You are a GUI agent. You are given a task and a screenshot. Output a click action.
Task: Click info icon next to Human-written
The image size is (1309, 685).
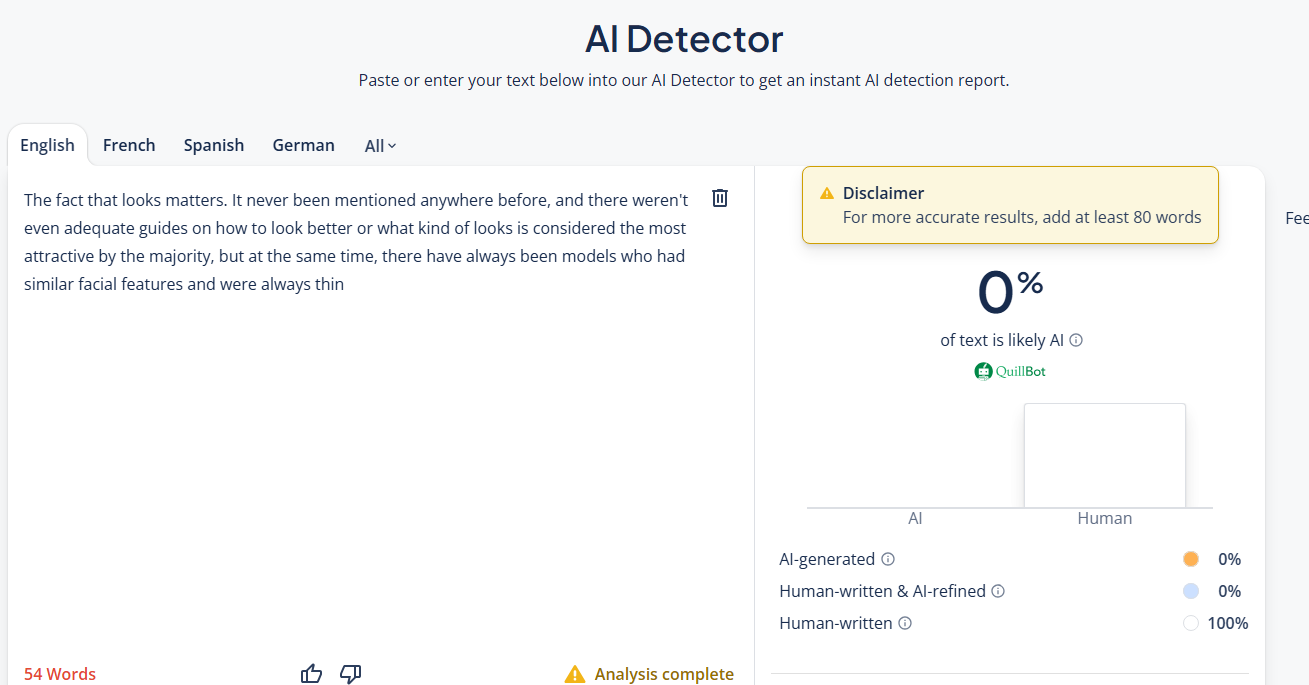pos(905,623)
